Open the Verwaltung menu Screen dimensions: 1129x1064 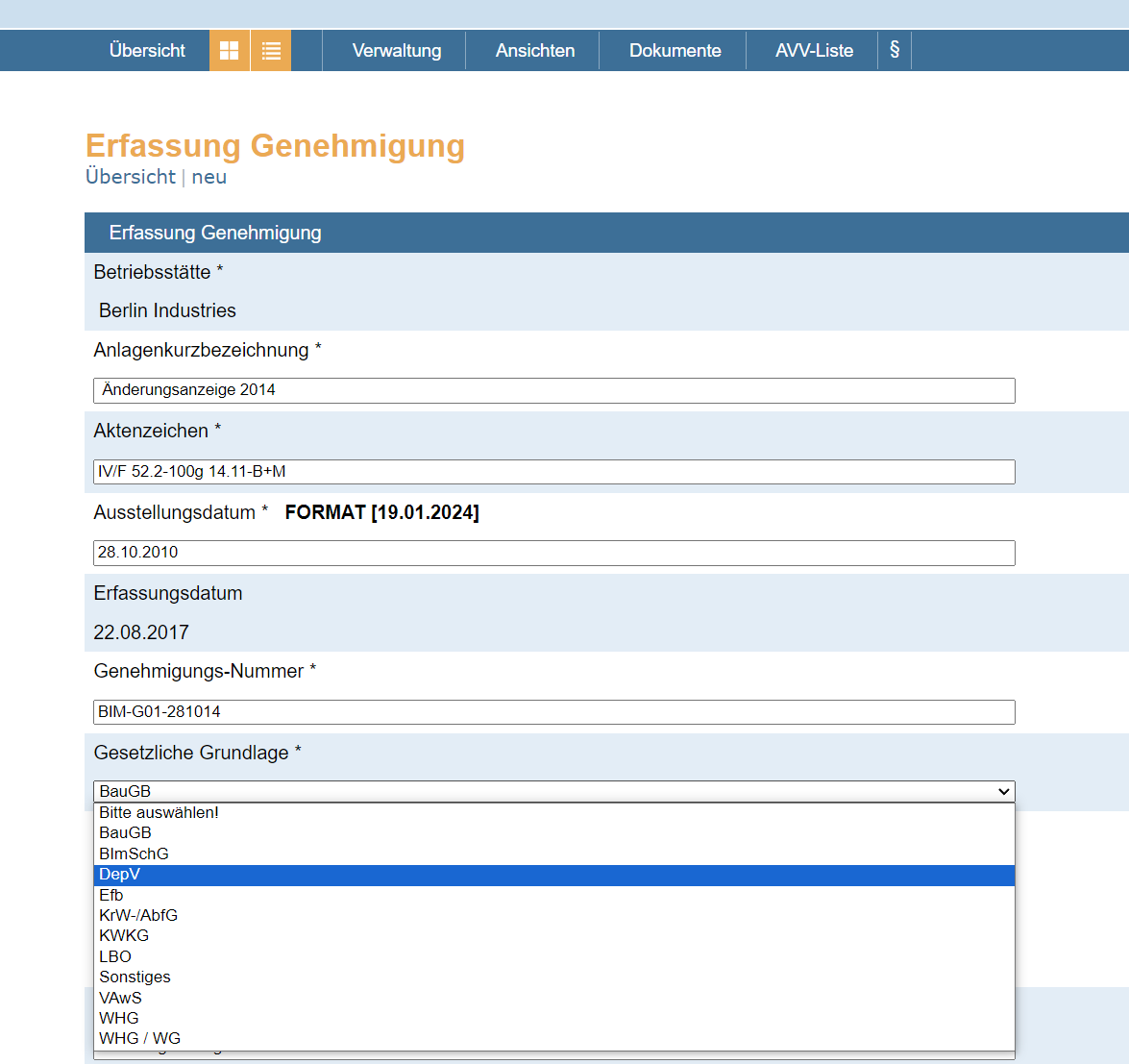(x=397, y=51)
